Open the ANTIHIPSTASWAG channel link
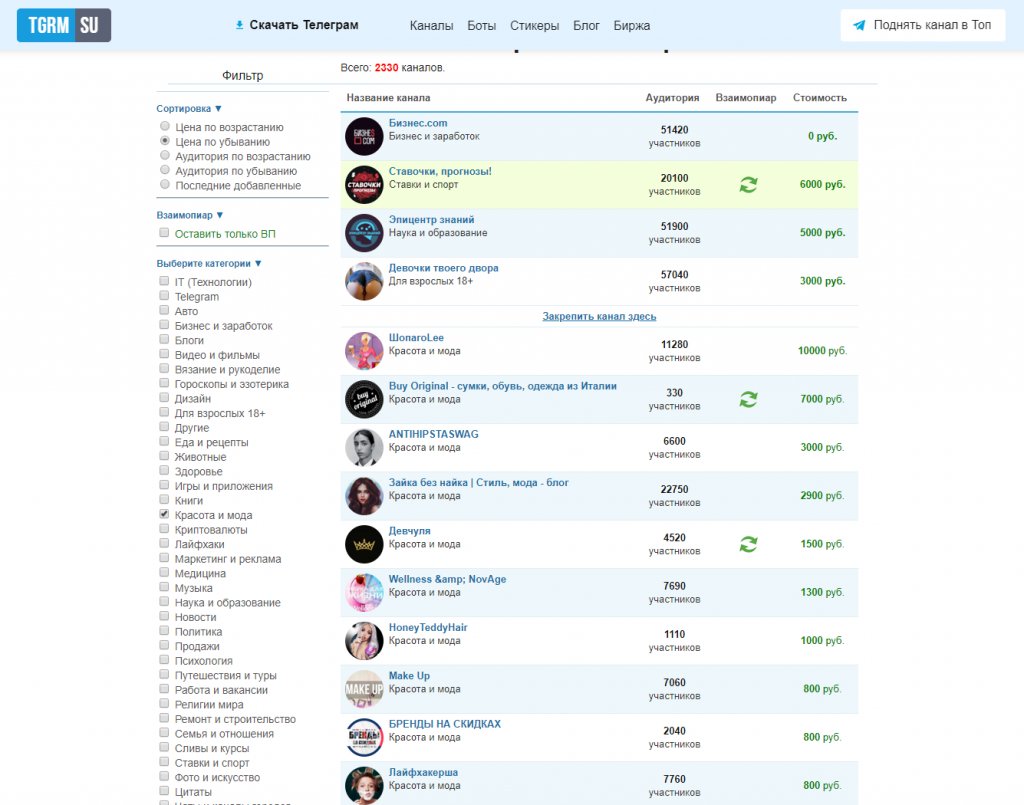This screenshot has height=805, width=1024. point(433,434)
